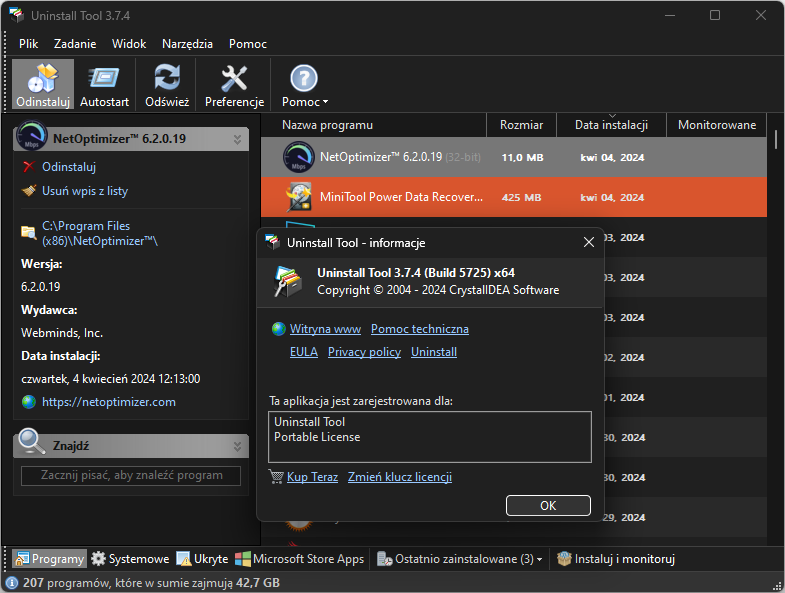The width and height of the screenshot is (785, 593).
Task: Open the Pomoc menu in menu bar
Action: 248,44
